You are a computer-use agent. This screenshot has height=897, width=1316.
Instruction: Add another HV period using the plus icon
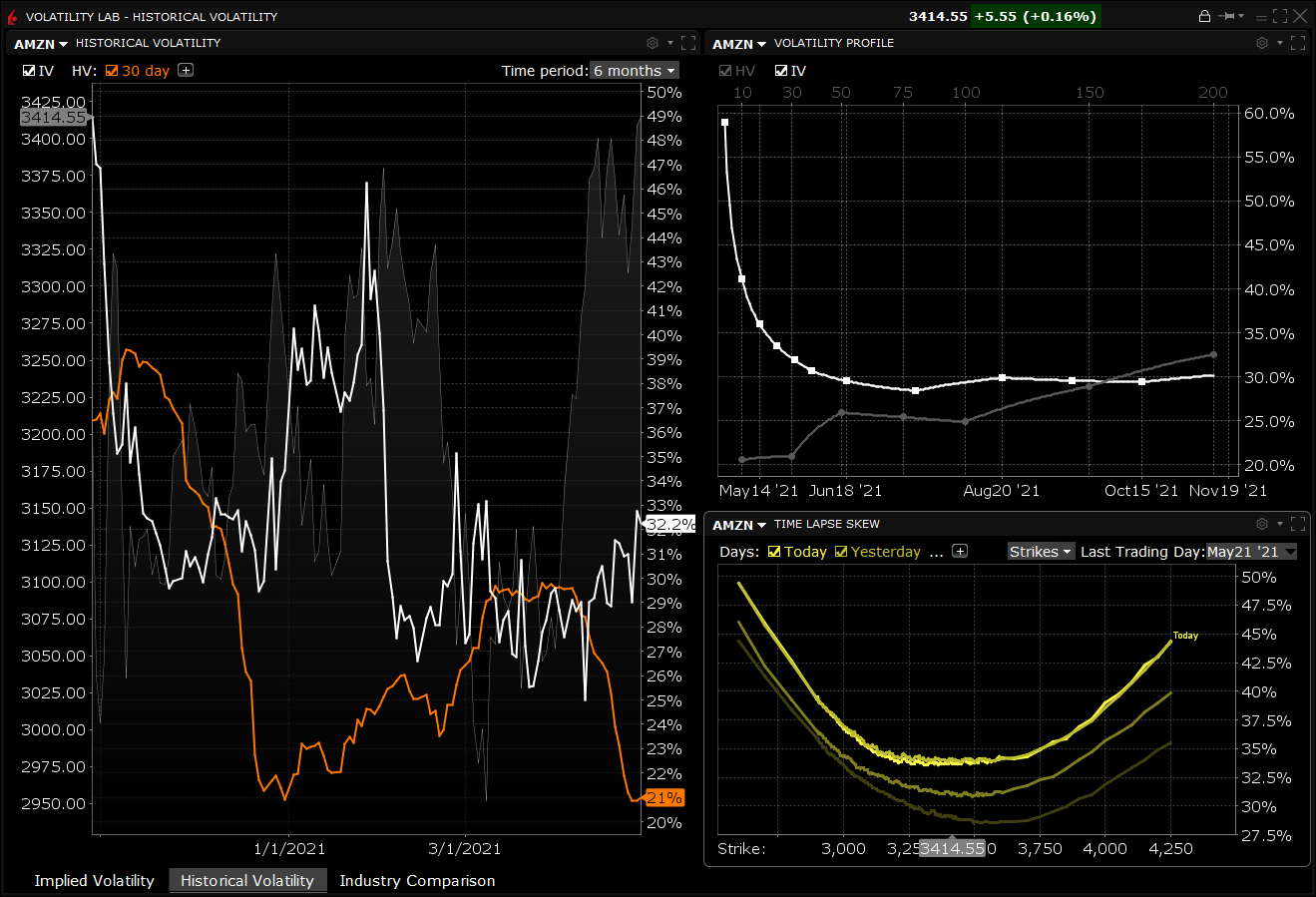pos(188,70)
